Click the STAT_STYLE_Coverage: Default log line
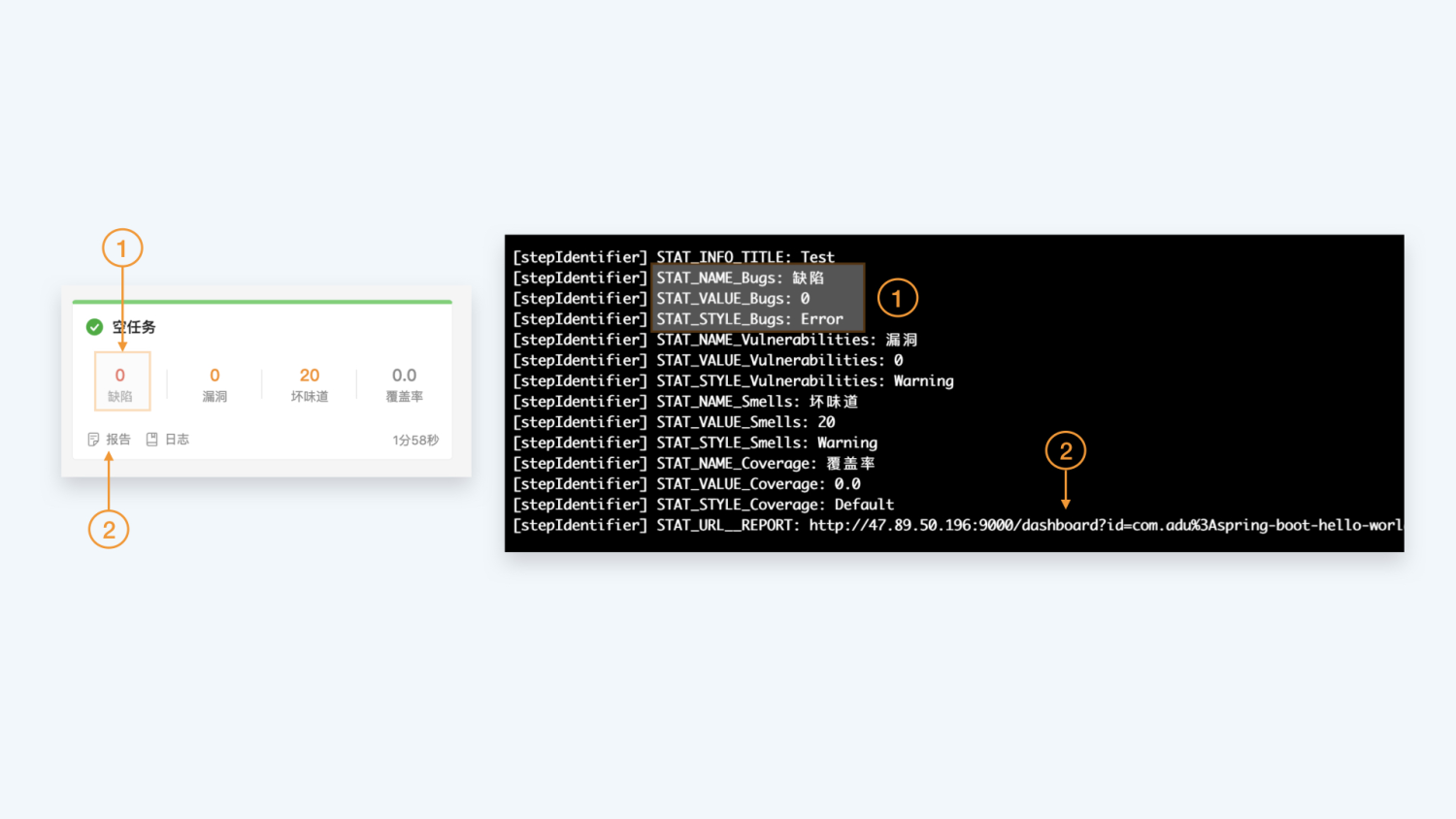Image resolution: width=1456 pixels, height=819 pixels. pyautogui.click(x=704, y=505)
